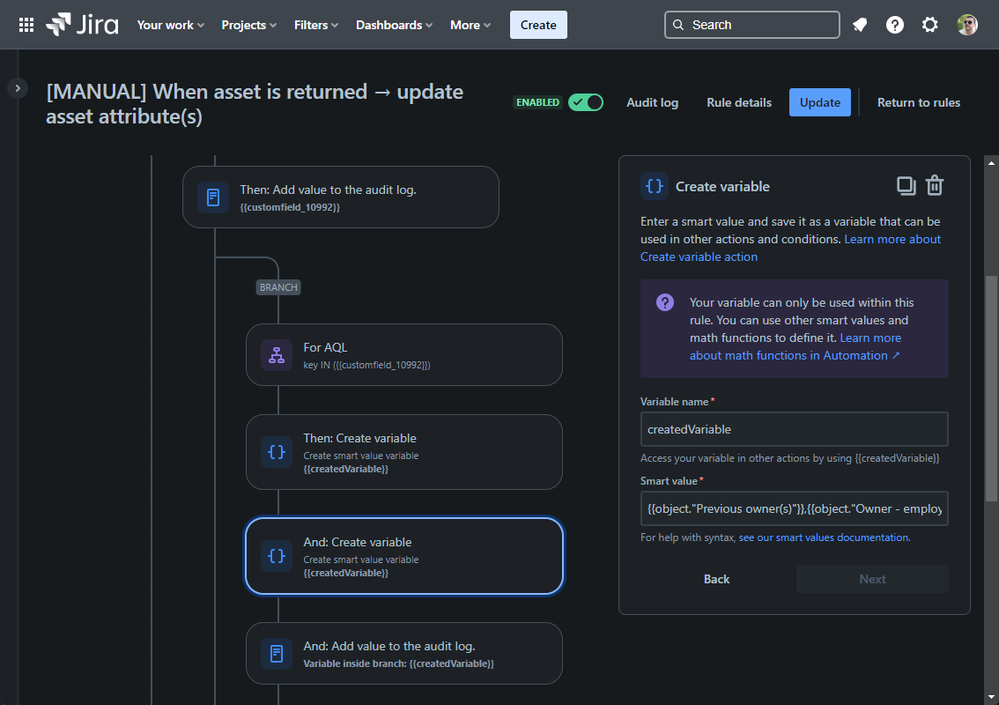
Task: Click the Jira logo
Action: tap(82, 25)
